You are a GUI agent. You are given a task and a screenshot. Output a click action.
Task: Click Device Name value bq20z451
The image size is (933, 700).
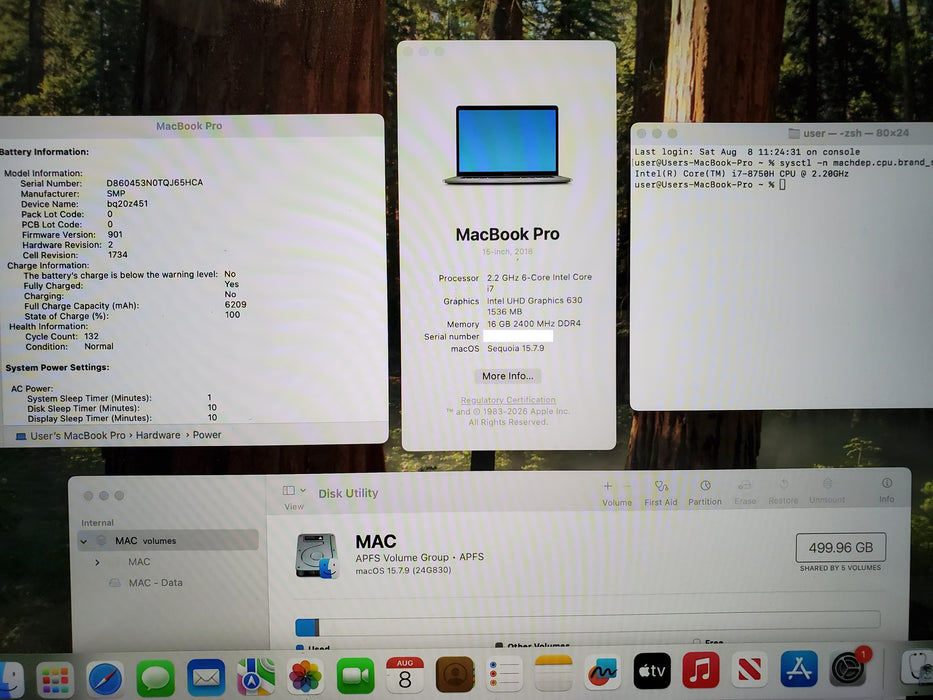pos(127,204)
